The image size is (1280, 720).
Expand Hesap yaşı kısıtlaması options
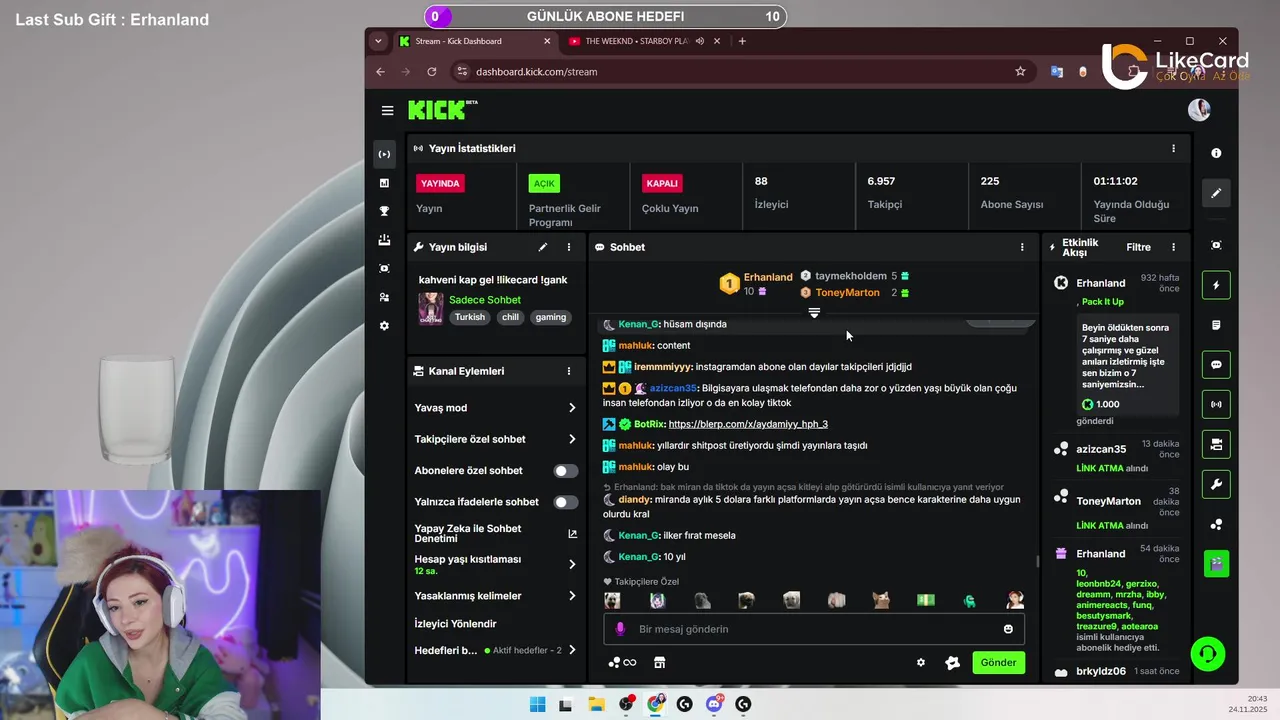point(495,564)
